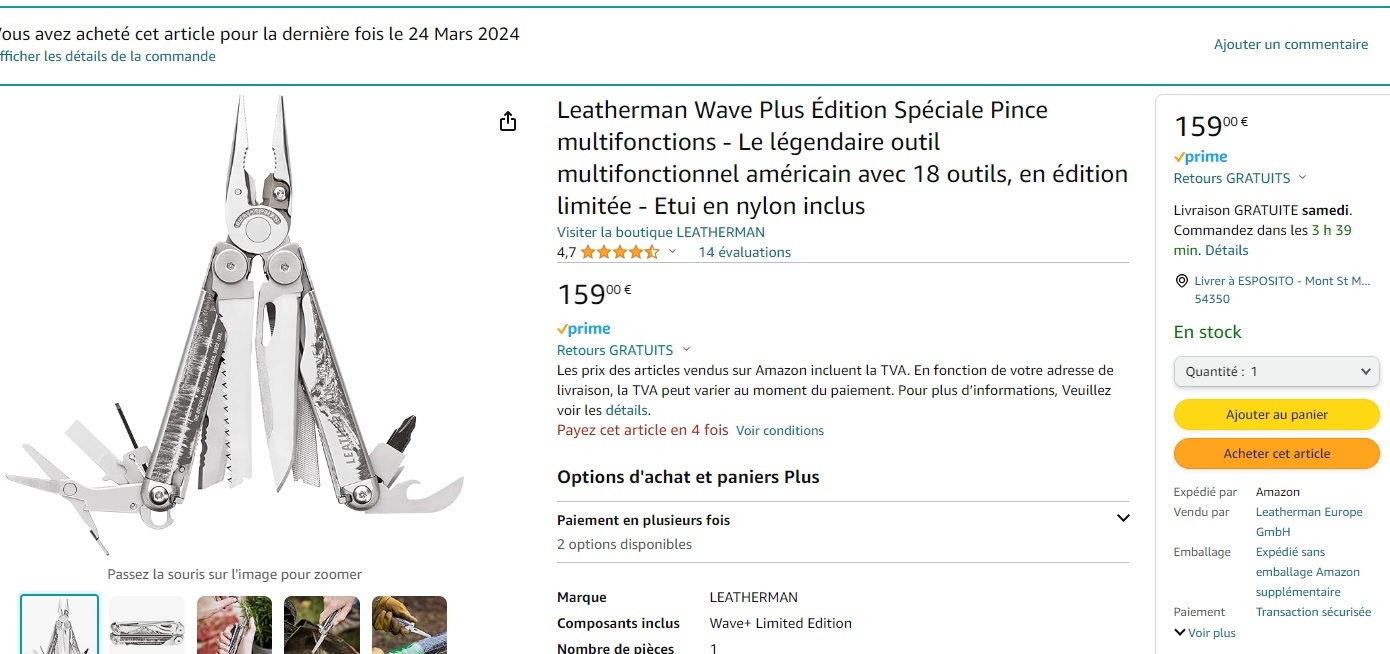Select the folded tool thumbnail

[147, 626]
